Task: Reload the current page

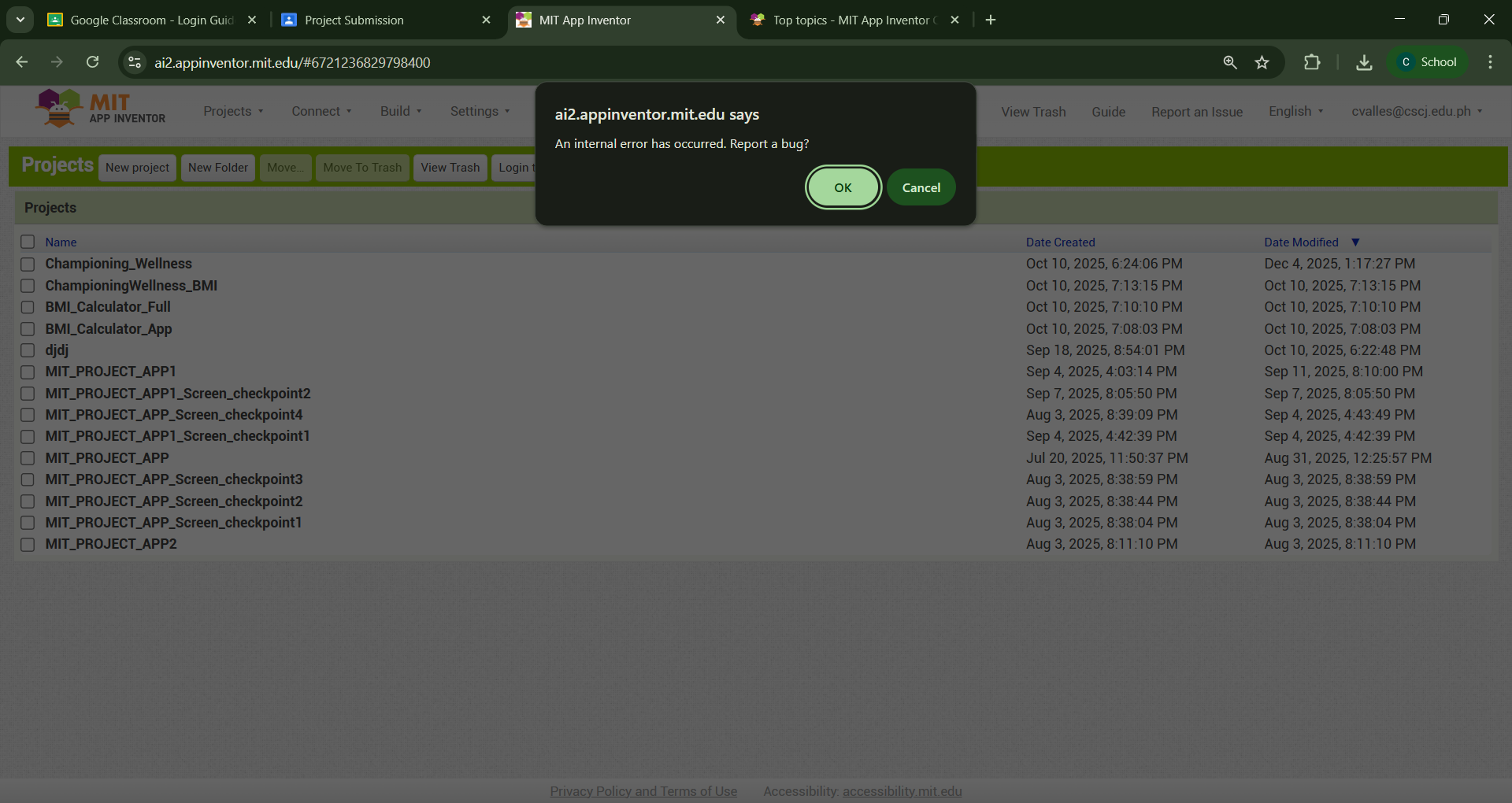Action: pyautogui.click(x=92, y=62)
